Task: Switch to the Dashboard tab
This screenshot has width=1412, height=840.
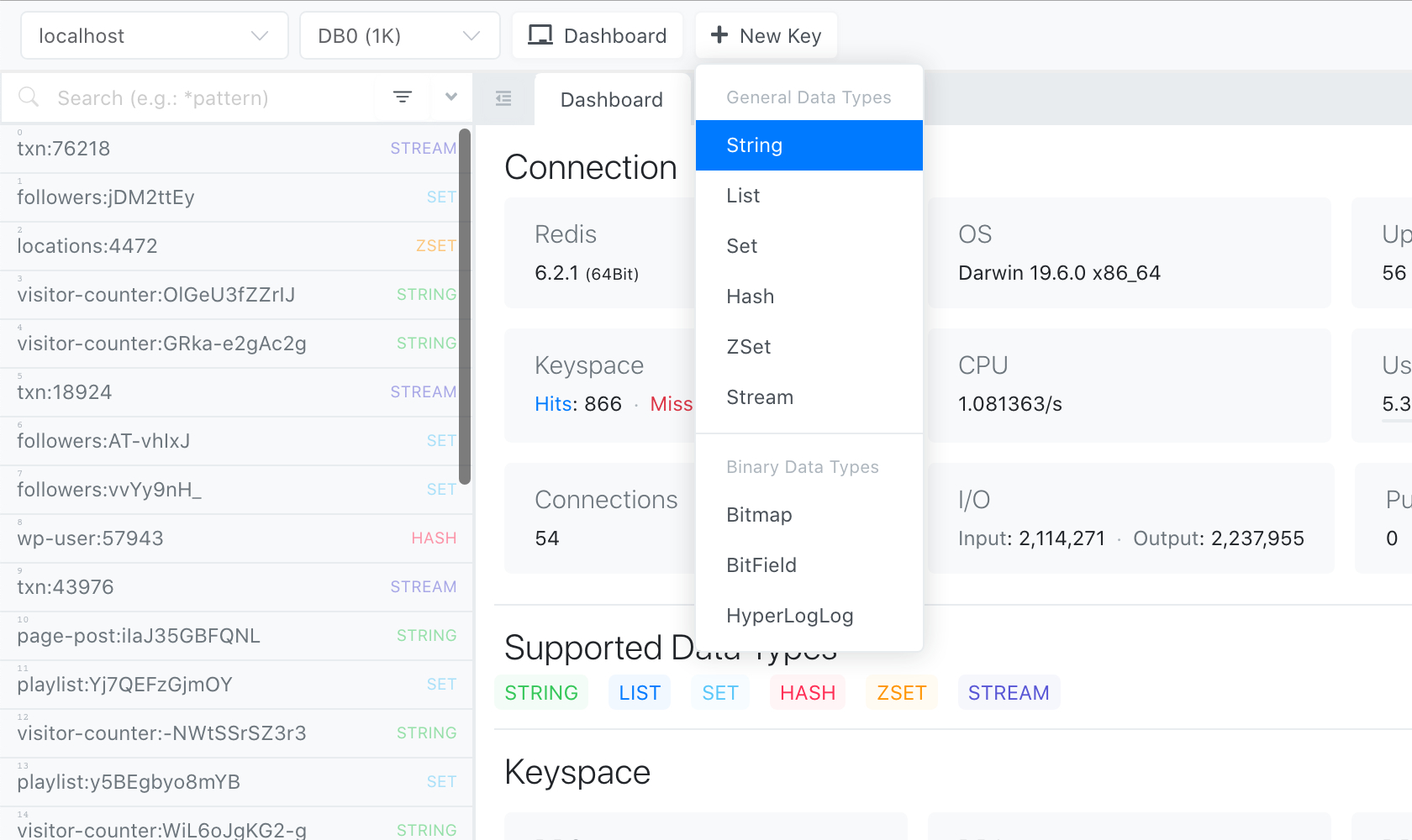Action: click(x=611, y=100)
